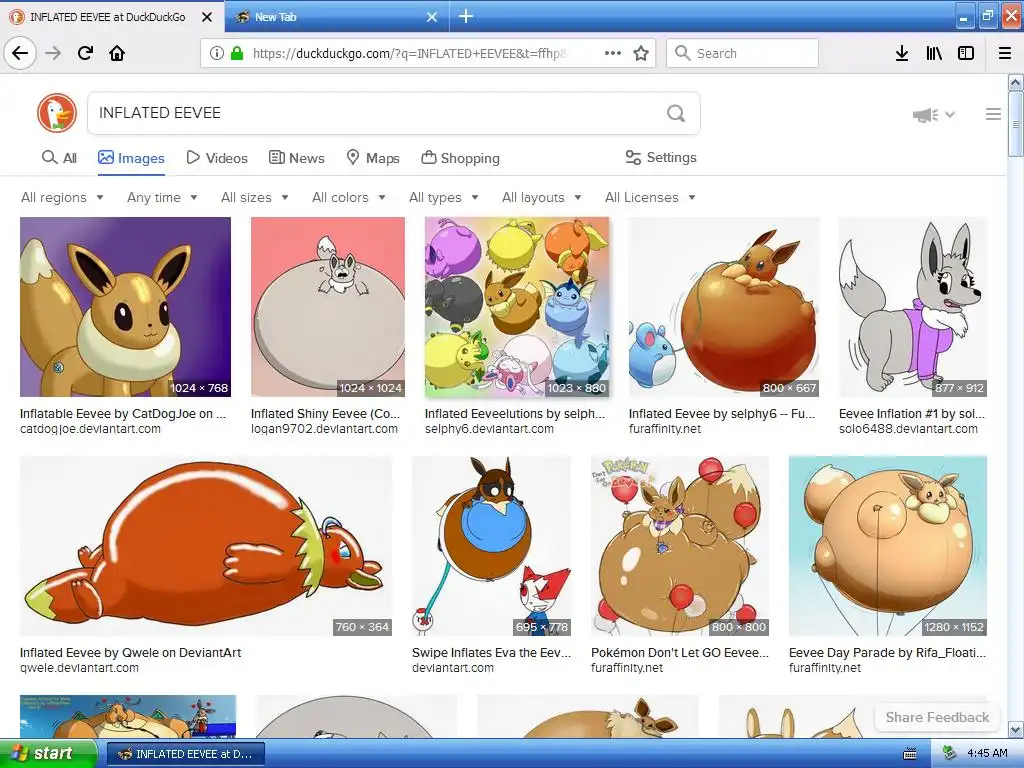
Task: Click the green secure padlock icon
Action: 236,53
